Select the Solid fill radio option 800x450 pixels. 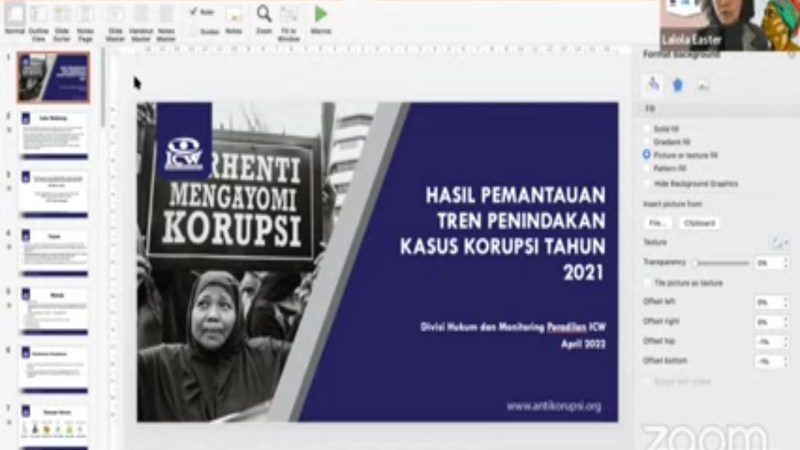[647, 129]
